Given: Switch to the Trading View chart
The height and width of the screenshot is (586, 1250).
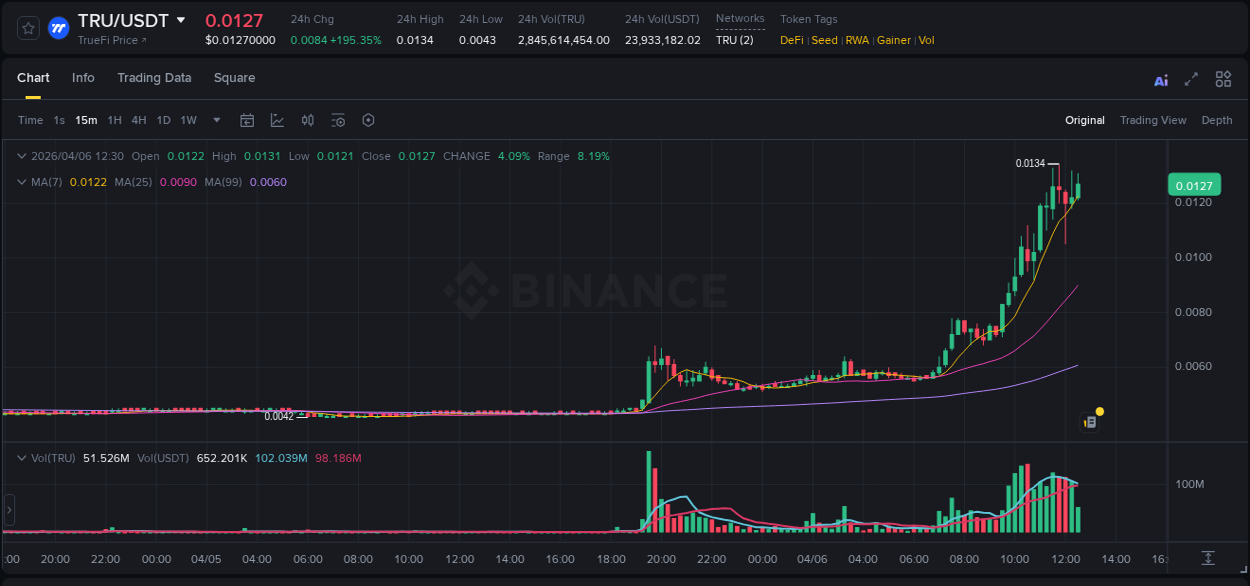Looking at the screenshot, I should coord(1153,120).
